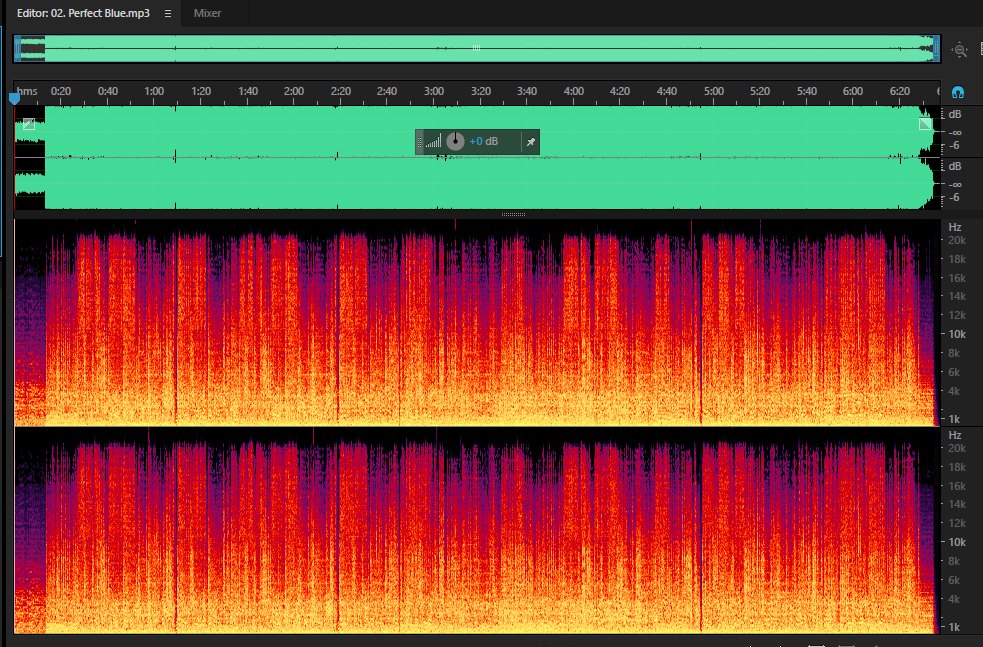The height and width of the screenshot is (647, 983).
Task: Click the -6 mark on the upper channel dB scale
Action: click(x=954, y=145)
